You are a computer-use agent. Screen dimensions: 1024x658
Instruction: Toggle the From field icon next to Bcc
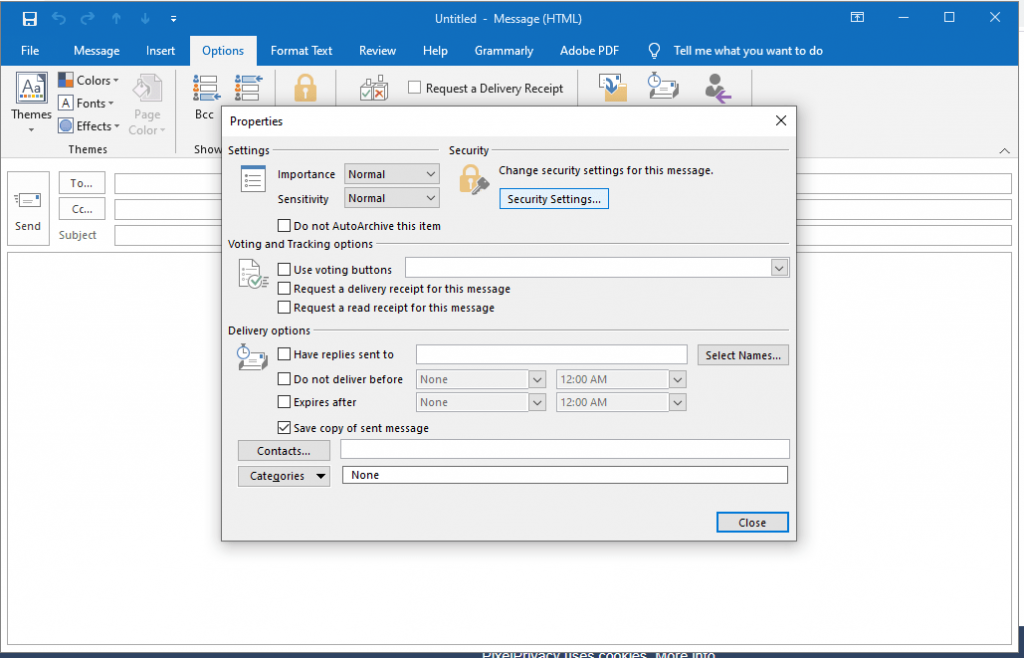tap(248, 87)
